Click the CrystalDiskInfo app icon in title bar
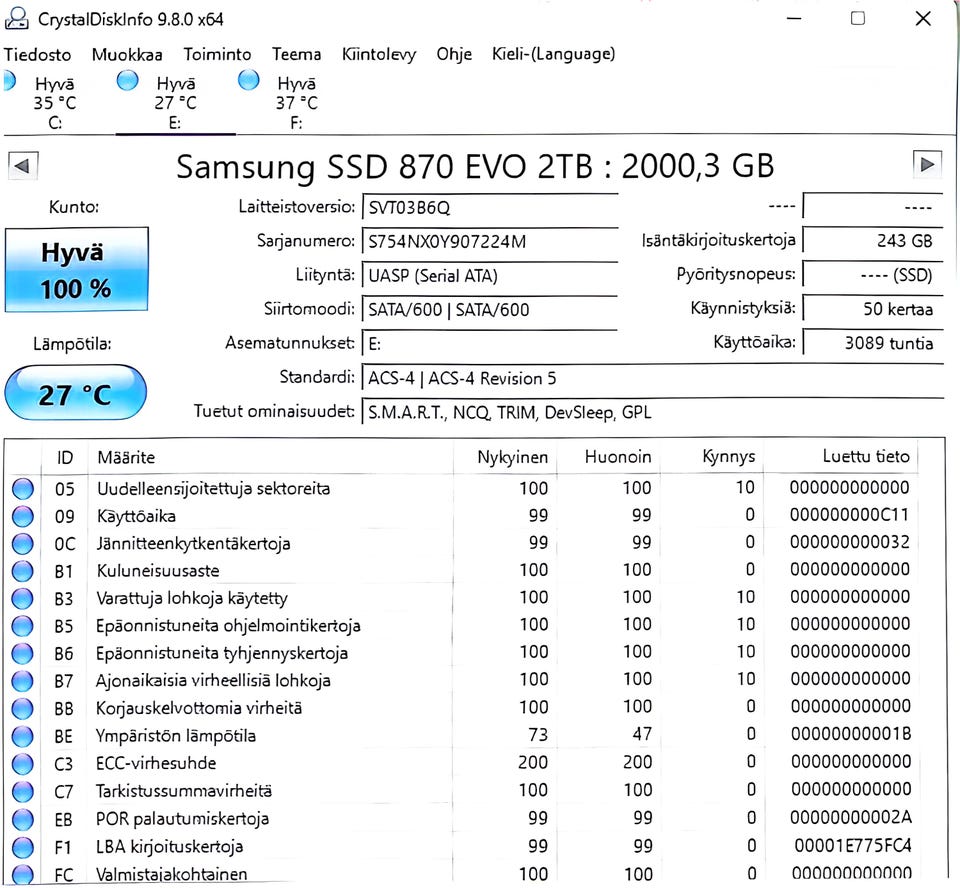 pos(17,19)
